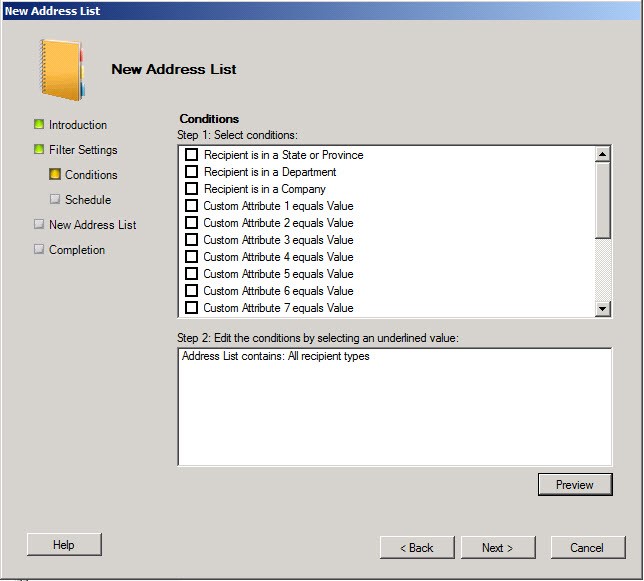Select the Conditions step label
644x581 pixels.
coord(91,175)
